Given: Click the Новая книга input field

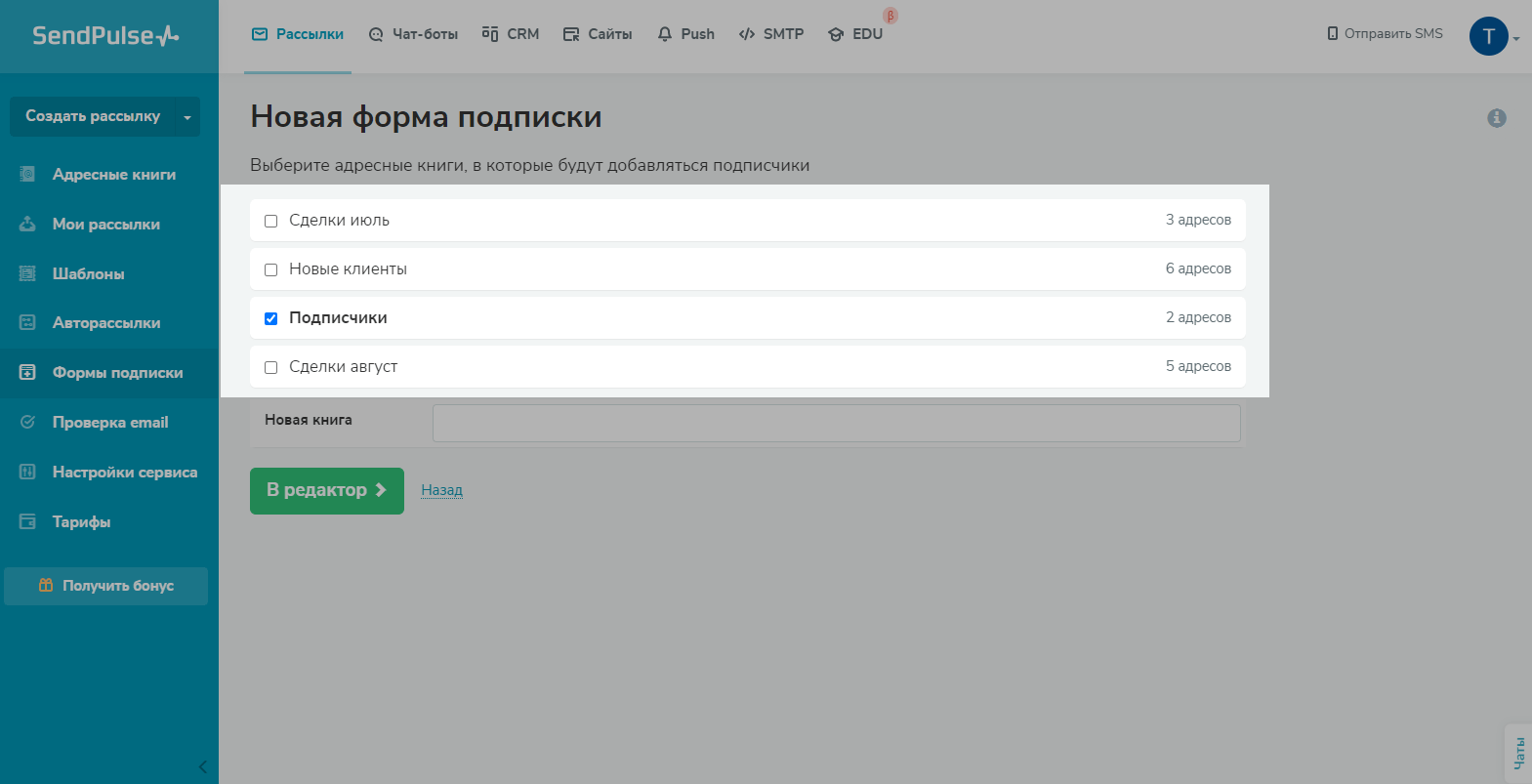Looking at the screenshot, I should [x=836, y=423].
